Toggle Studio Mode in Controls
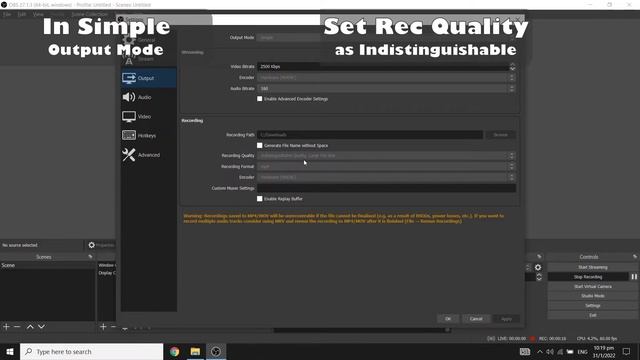 click(593, 296)
